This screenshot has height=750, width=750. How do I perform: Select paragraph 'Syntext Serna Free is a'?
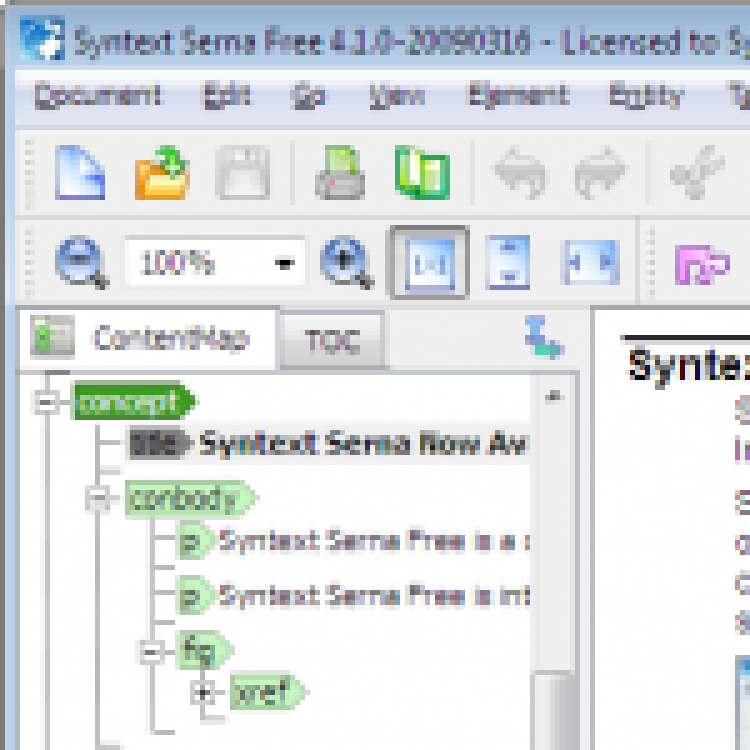[354, 541]
